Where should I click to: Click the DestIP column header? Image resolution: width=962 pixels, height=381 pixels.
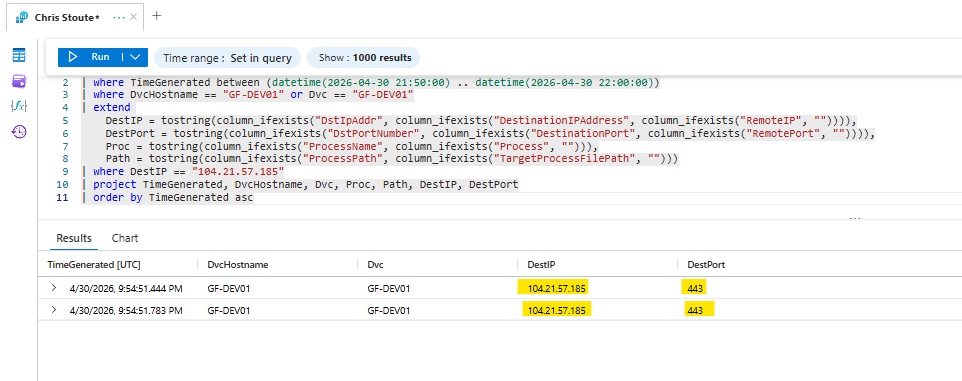(x=541, y=265)
